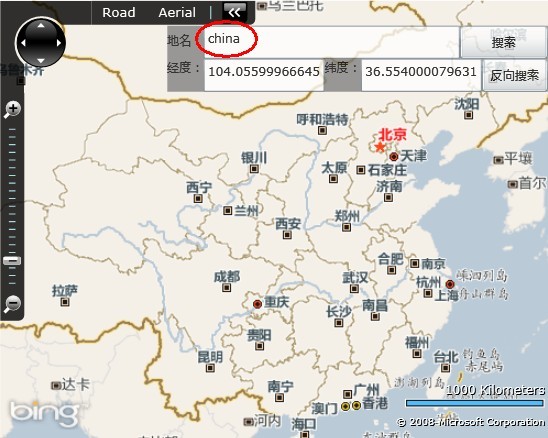Click the 拉萨 city marker
The width and height of the screenshot is (548, 438).
point(65,302)
